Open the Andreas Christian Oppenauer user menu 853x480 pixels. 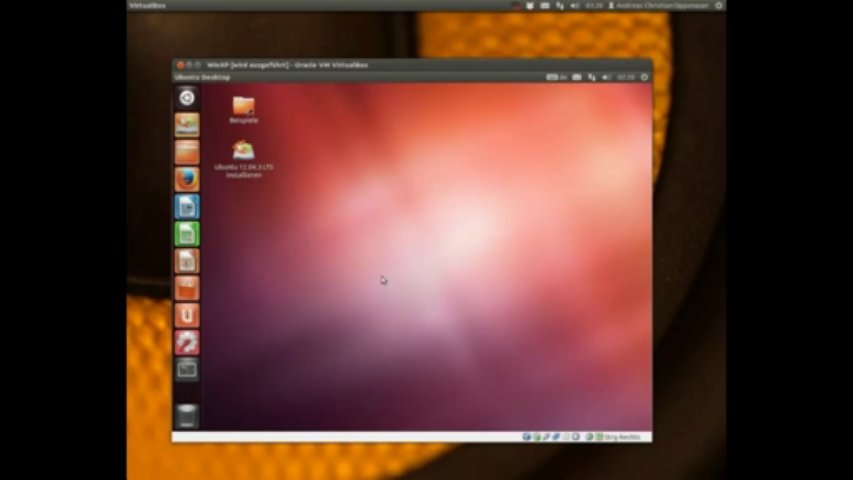tap(665, 5)
